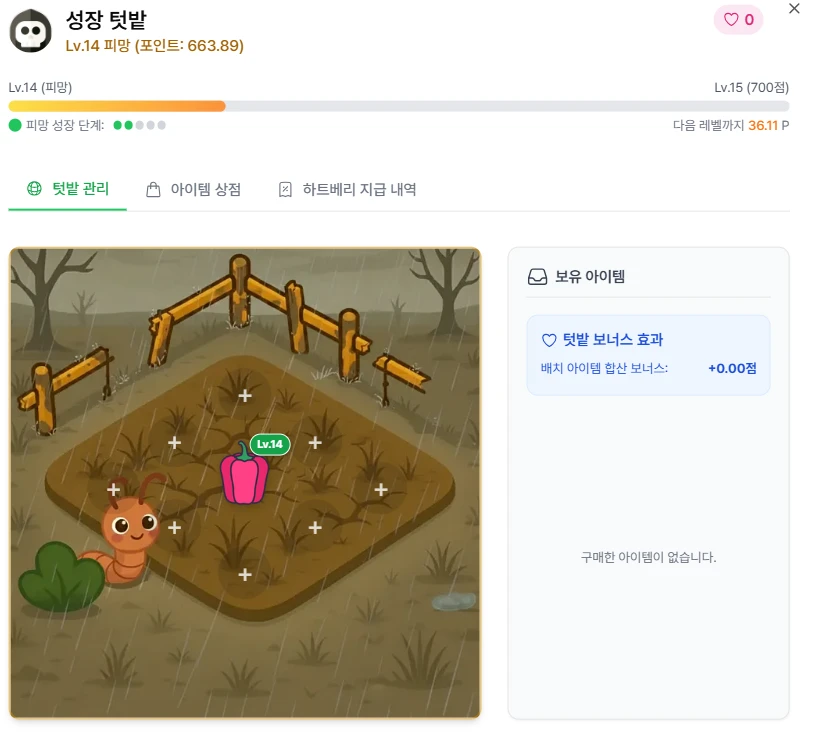Viewport: 813px width, 755px height.
Task: Close the 성장 텃밭 dialog
Action: point(794,8)
